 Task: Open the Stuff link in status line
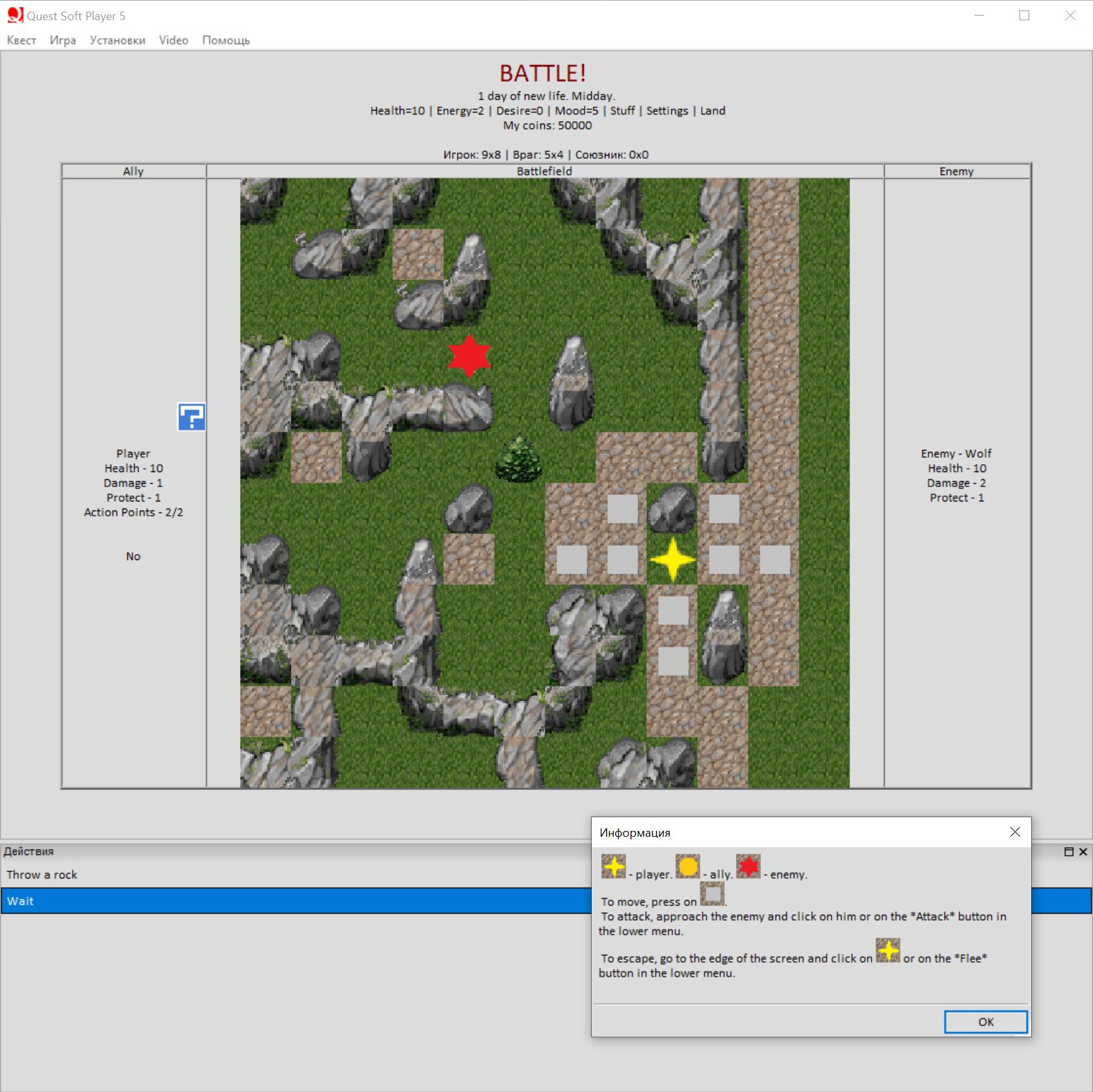[x=622, y=111]
